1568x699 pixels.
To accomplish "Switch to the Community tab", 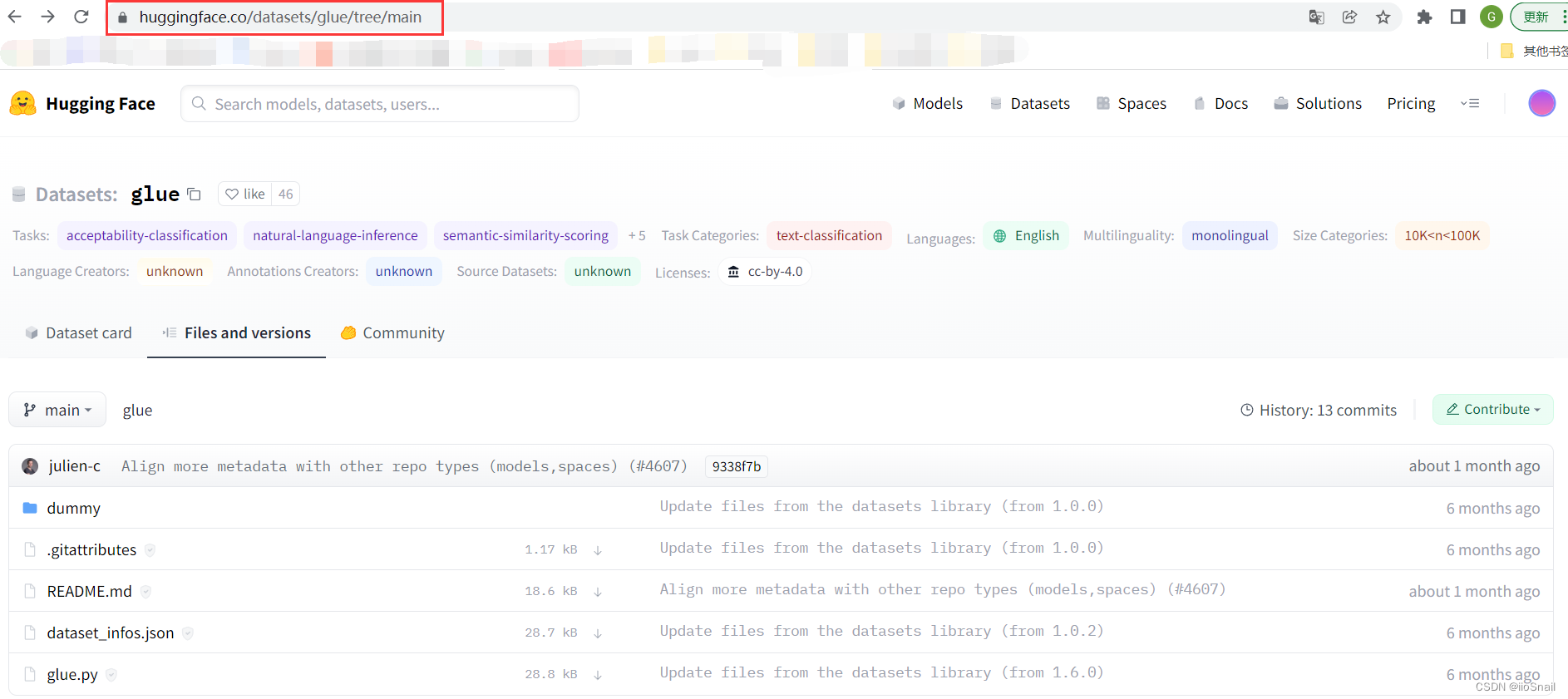I will click(392, 332).
